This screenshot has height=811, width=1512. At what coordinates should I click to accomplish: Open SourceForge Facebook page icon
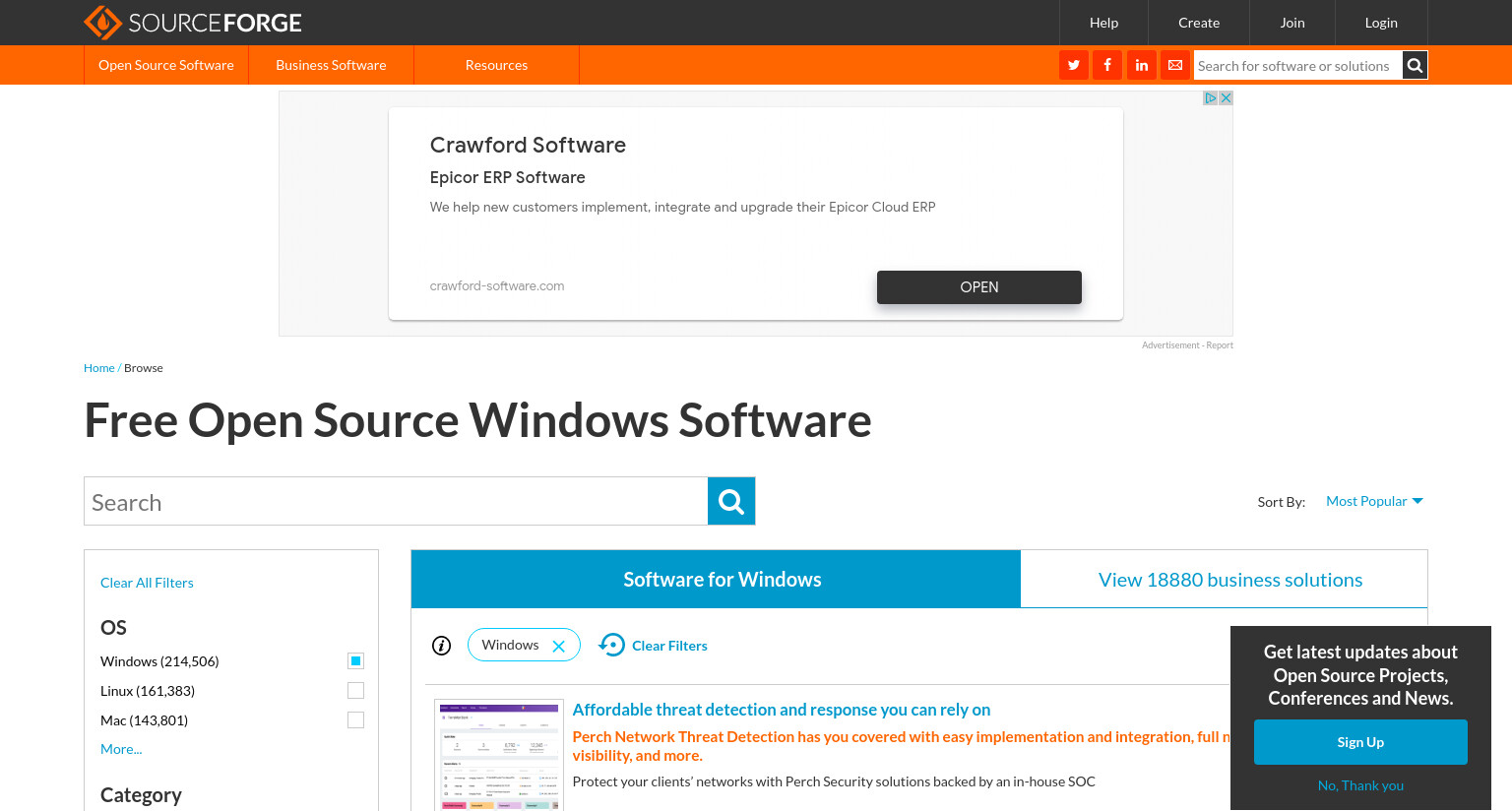pyautogui.click(x=1107, y=65)
